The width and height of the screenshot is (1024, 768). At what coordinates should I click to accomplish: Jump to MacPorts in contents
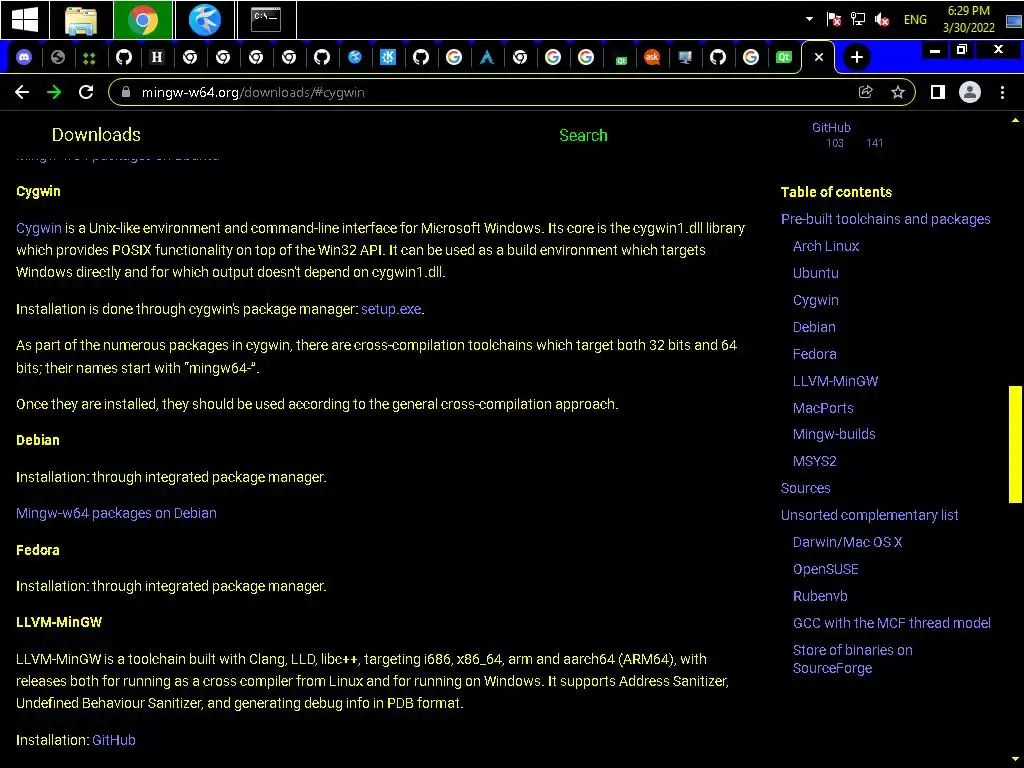pos(823,408)
